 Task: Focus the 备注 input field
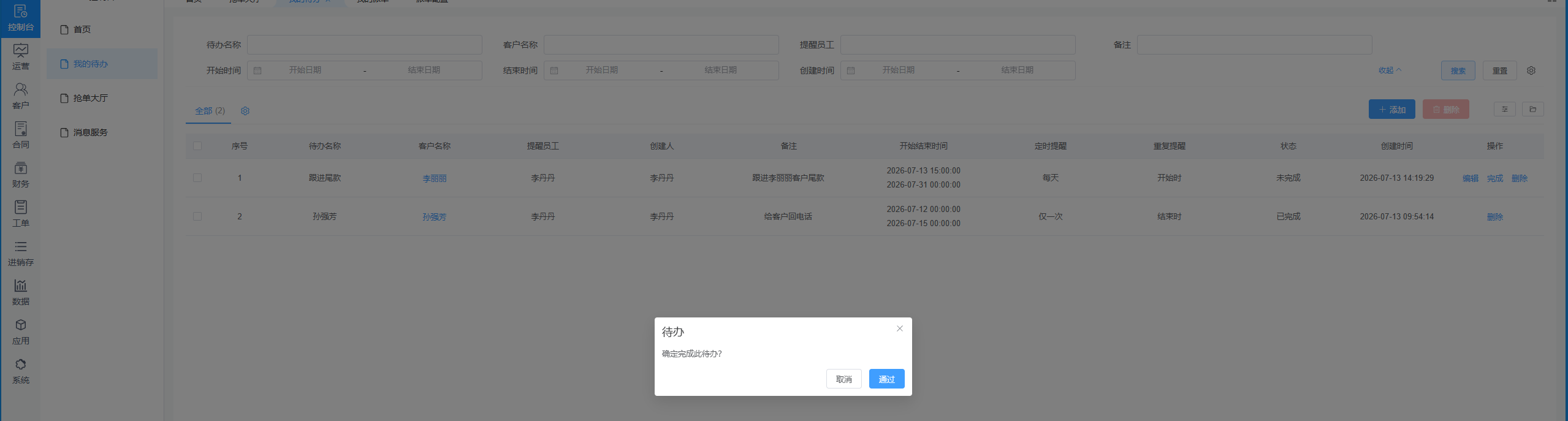click(1254, 45)
